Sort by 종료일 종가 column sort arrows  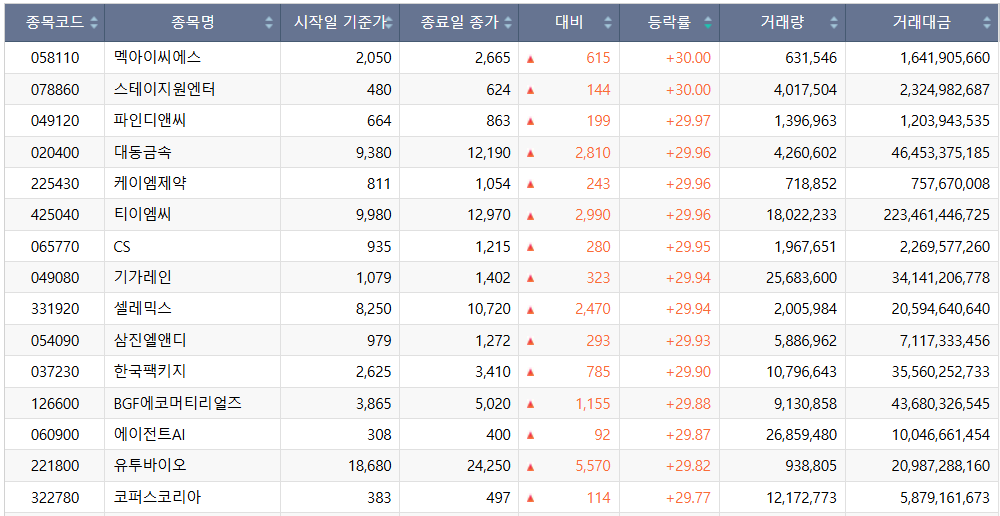tap(508, 23)
